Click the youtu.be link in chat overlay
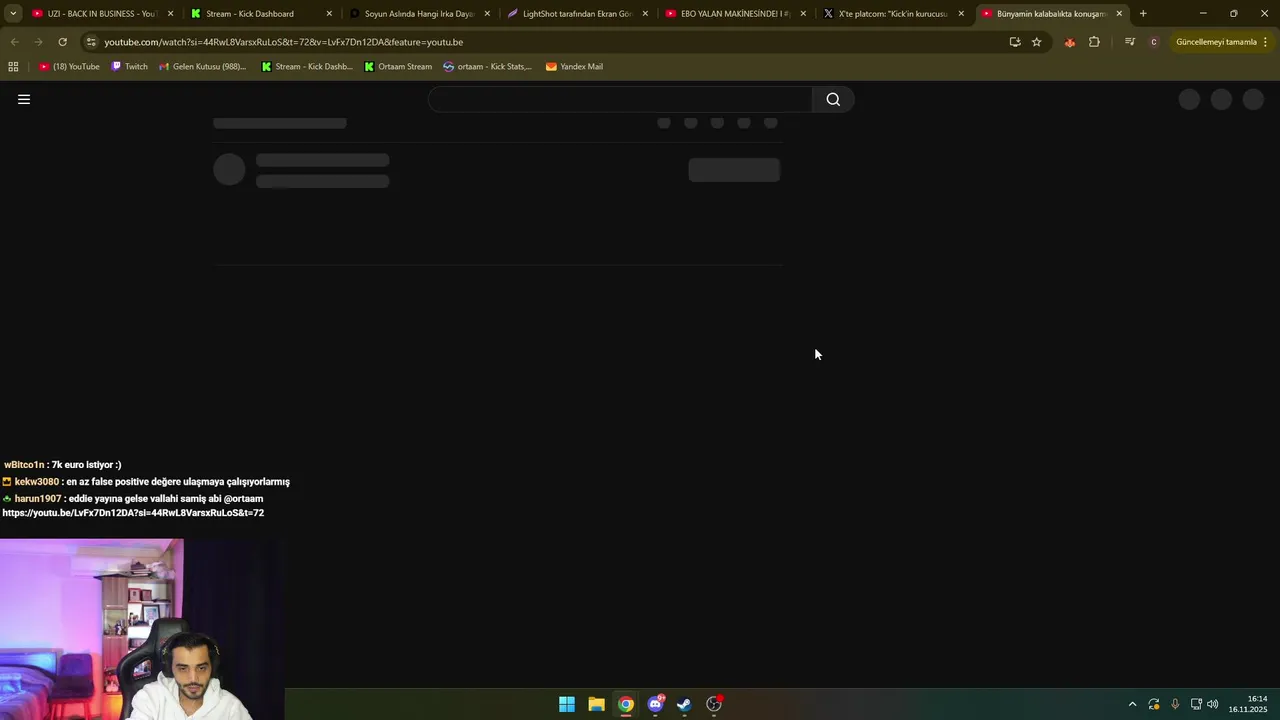Image resolution: width=1280 pixels, height=720 pixels. [133, 513]
